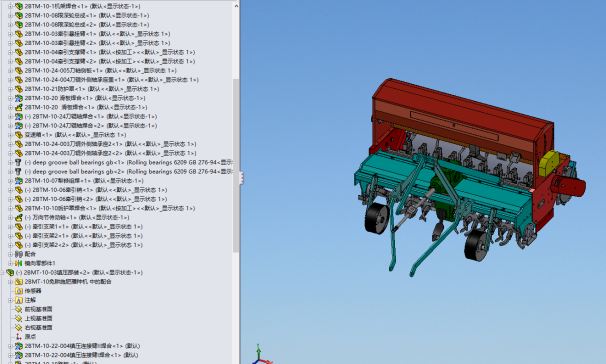Select the 2BMT-10 中的配合 row
Viewport: 606px width, 364px height.
[68, 282]
